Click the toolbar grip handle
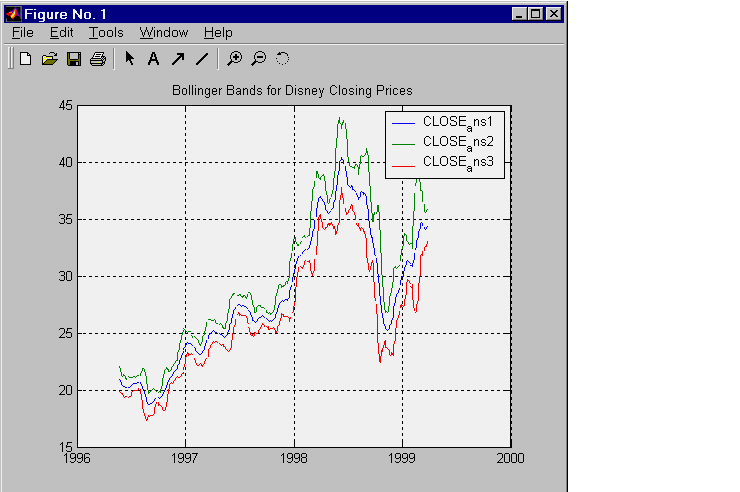740x492 pixels. 10,59
